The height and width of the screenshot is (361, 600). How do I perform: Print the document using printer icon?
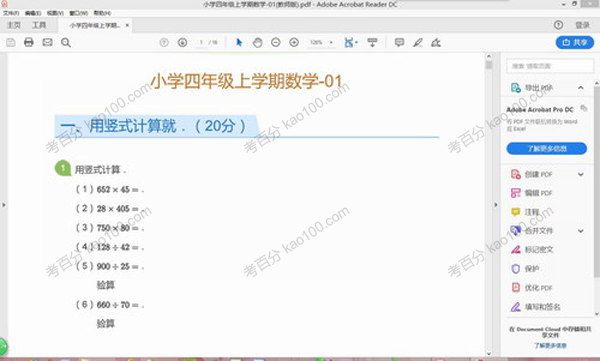(29, 42)
